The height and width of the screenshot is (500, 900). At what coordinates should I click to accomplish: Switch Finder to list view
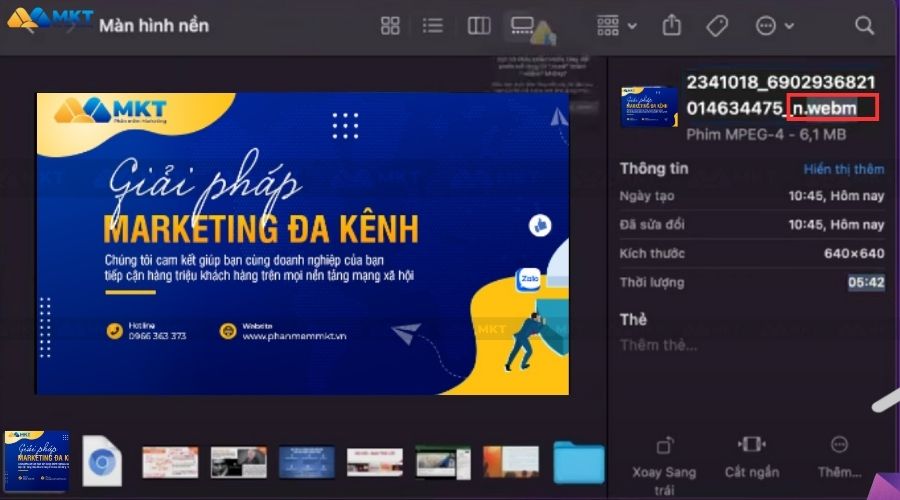click(x=433, y=26)
